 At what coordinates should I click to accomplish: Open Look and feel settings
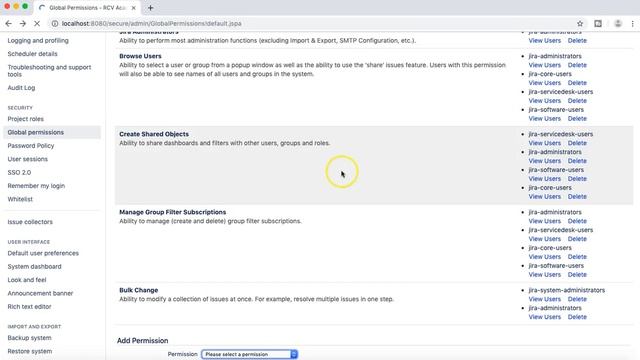[x=27, y=280]
